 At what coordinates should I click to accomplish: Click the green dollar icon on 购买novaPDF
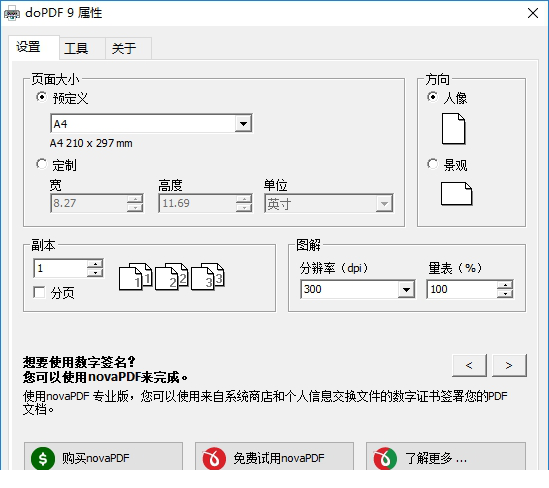coord(43,458)
